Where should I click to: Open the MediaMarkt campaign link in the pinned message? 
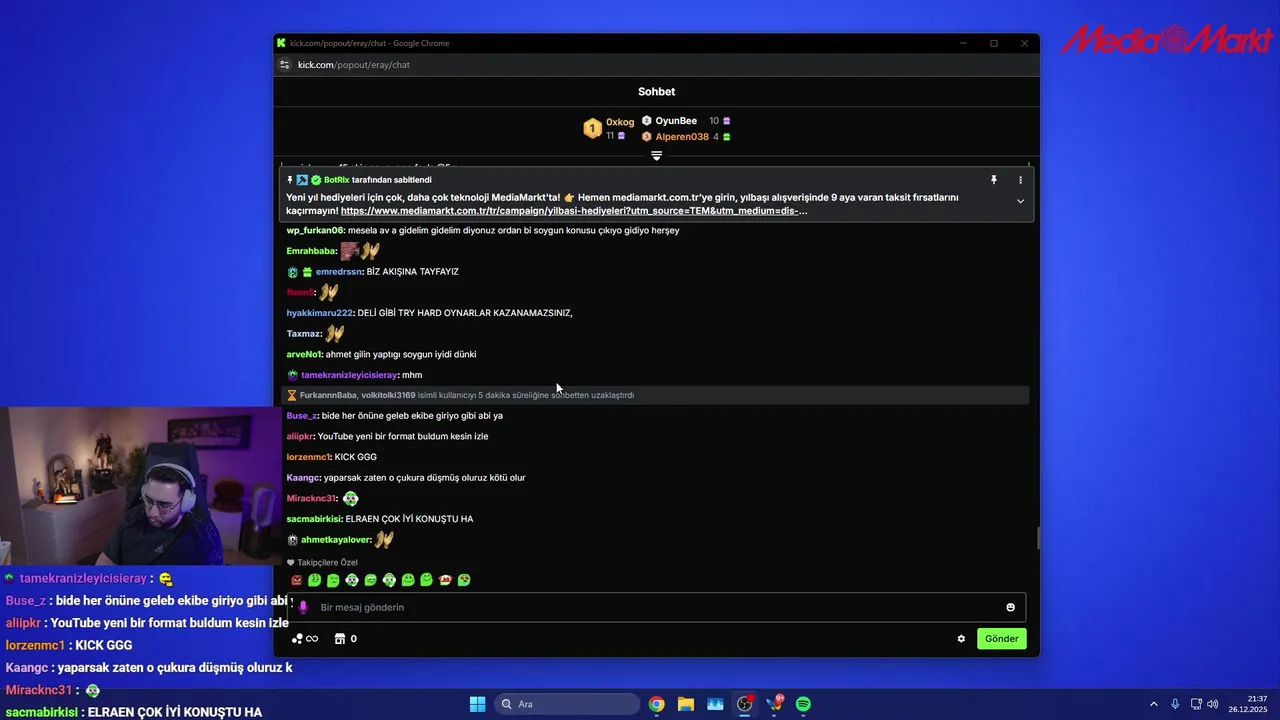[x=574, y=211]
